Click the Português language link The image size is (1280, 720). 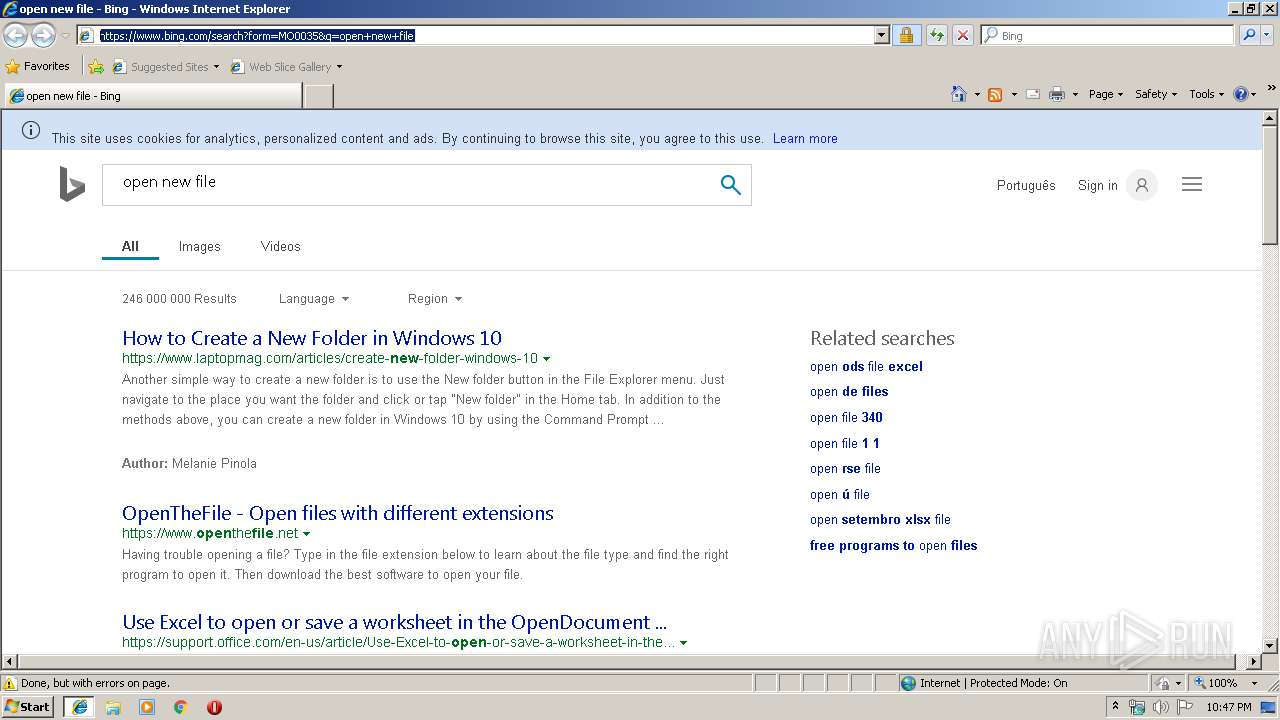tap(1026, 185)
